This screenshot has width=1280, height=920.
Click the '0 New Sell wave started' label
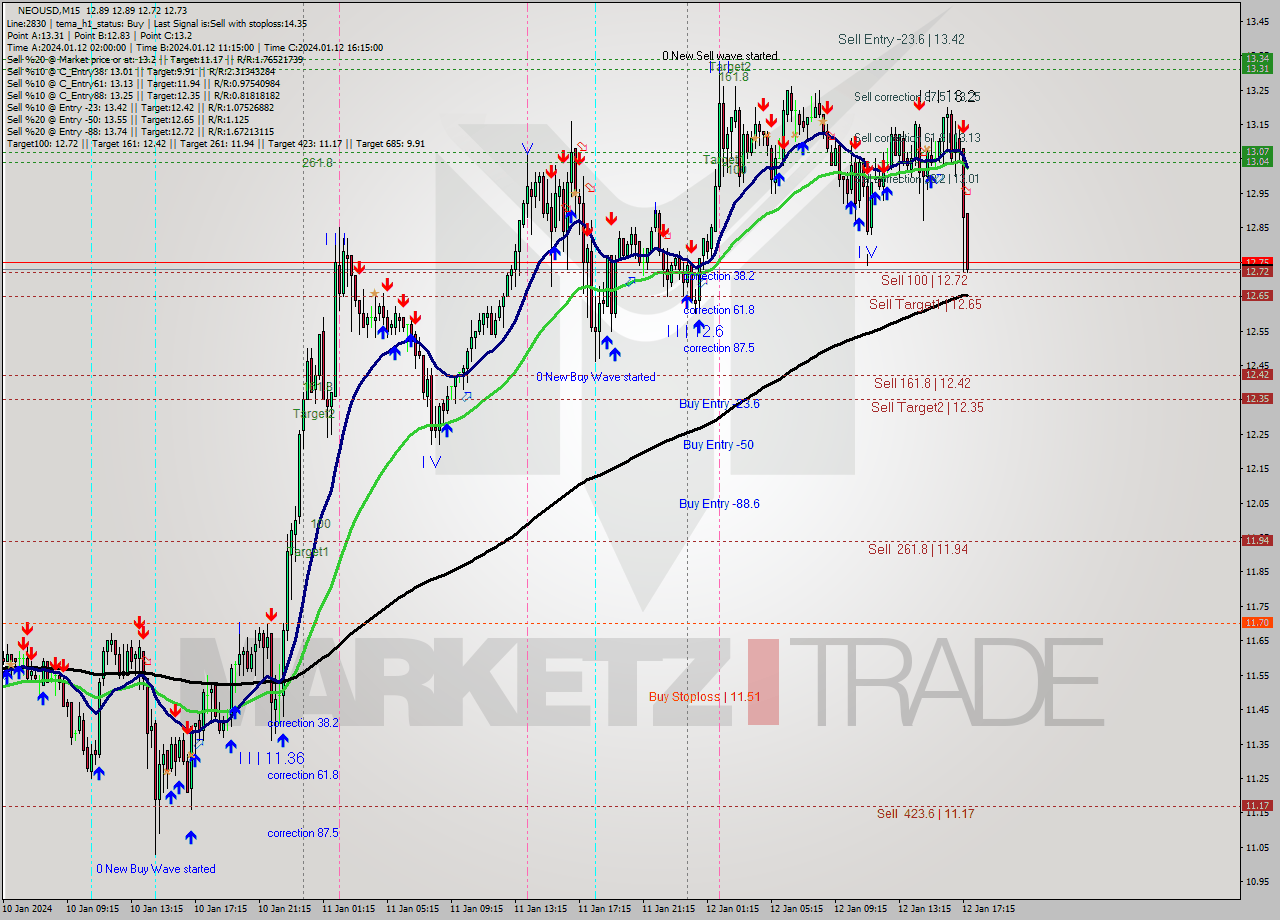pyautogui.click(x=720, y=56)
